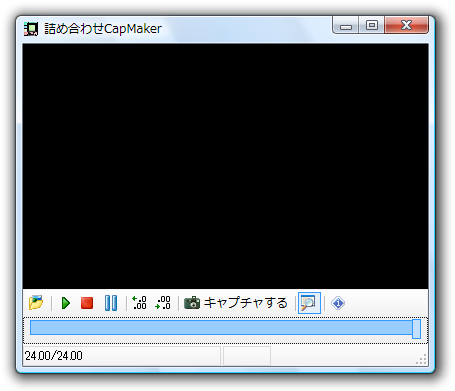Close the CapMaker window

pos(406,25)
